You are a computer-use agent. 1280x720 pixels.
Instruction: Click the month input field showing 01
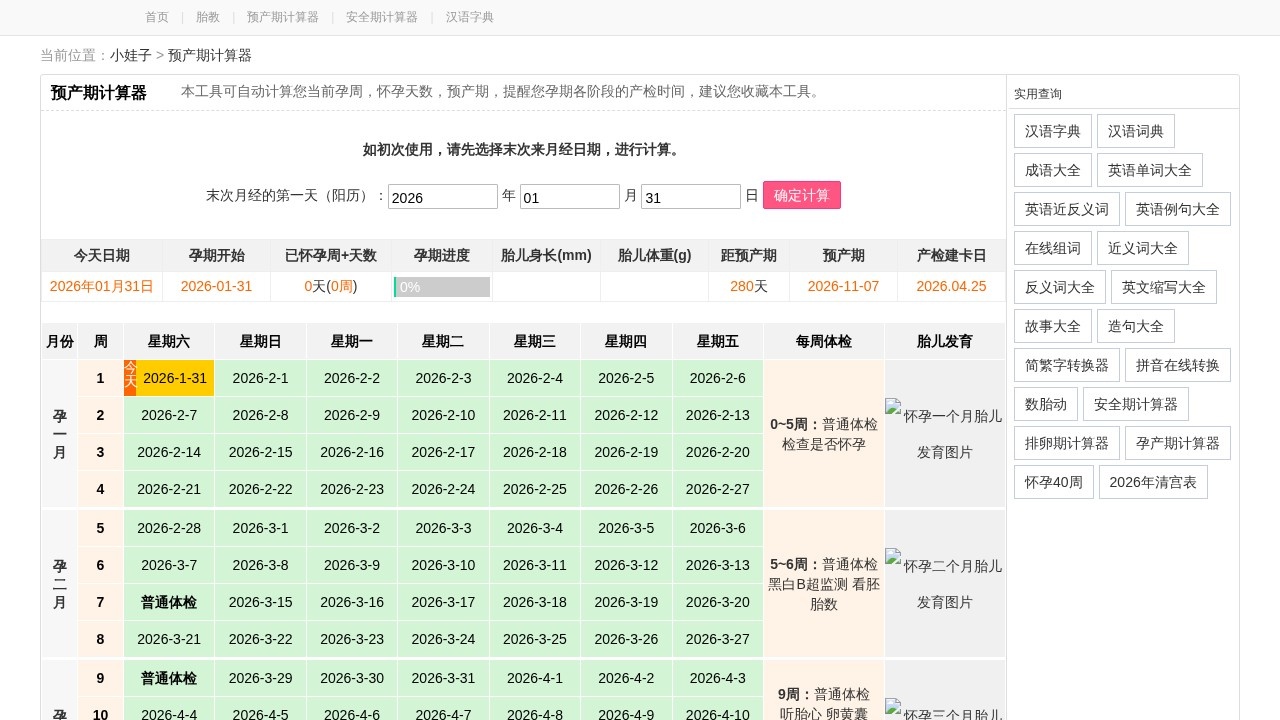coord(569,197)
